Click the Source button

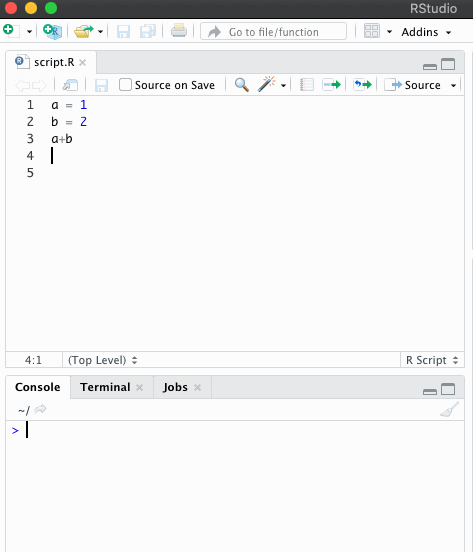point(412,85)
